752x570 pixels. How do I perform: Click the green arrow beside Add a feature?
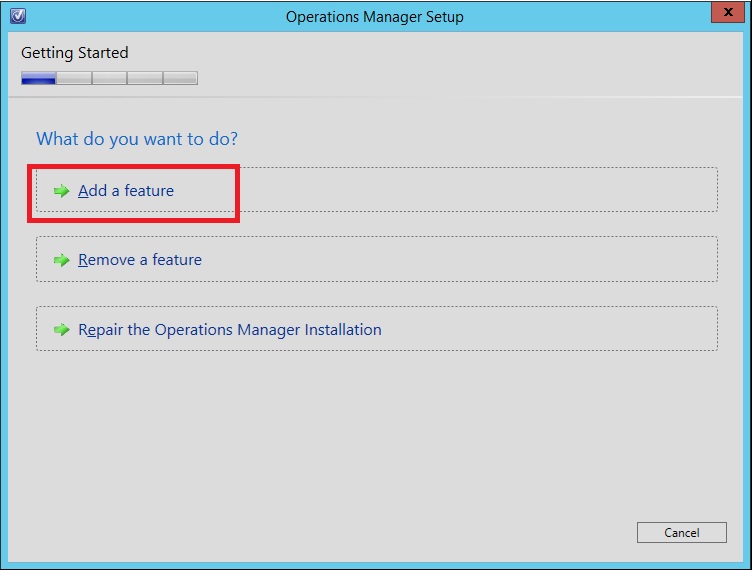61,191
